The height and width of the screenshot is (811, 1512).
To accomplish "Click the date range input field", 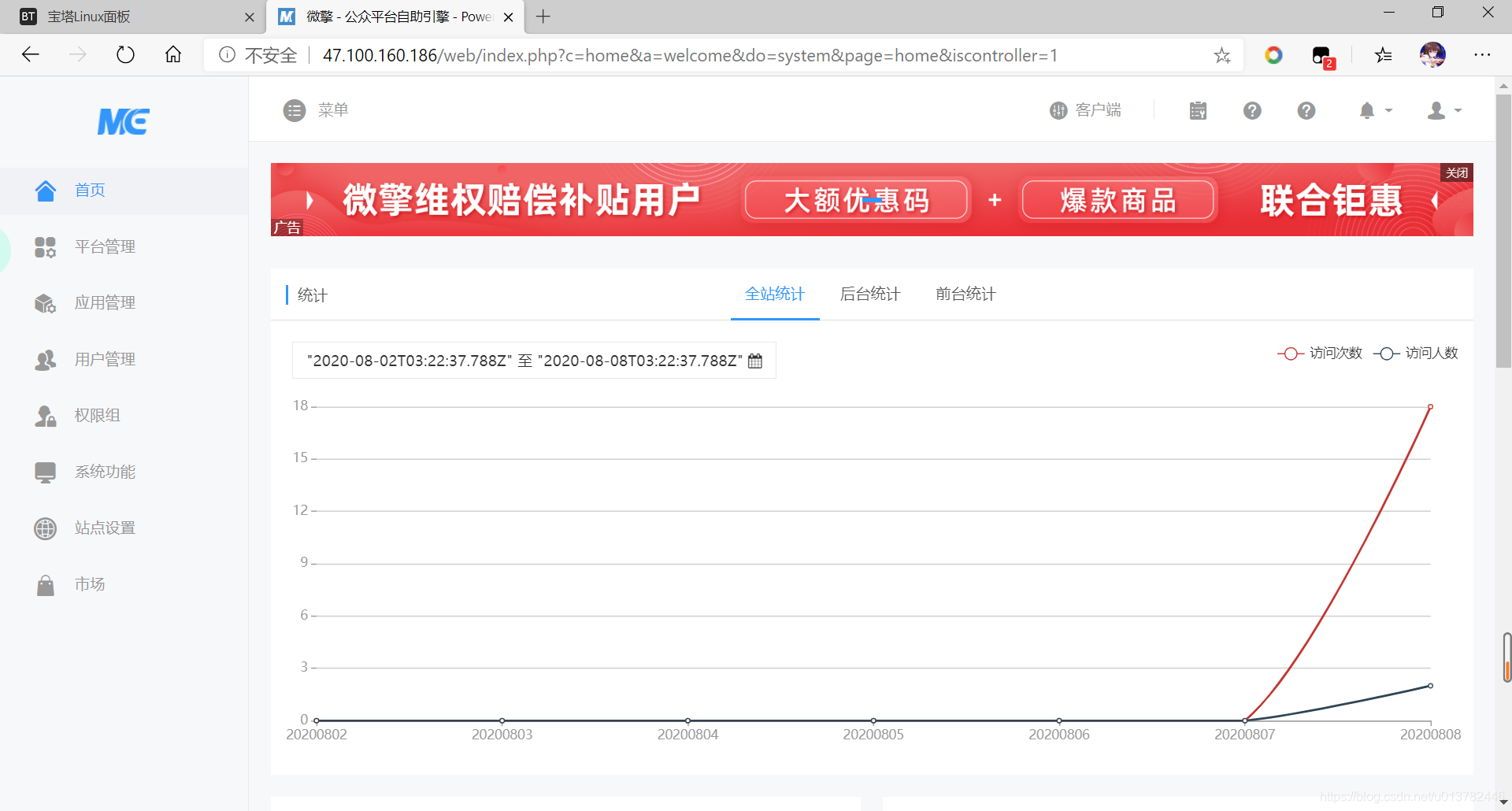I will [x=534, y=361].
